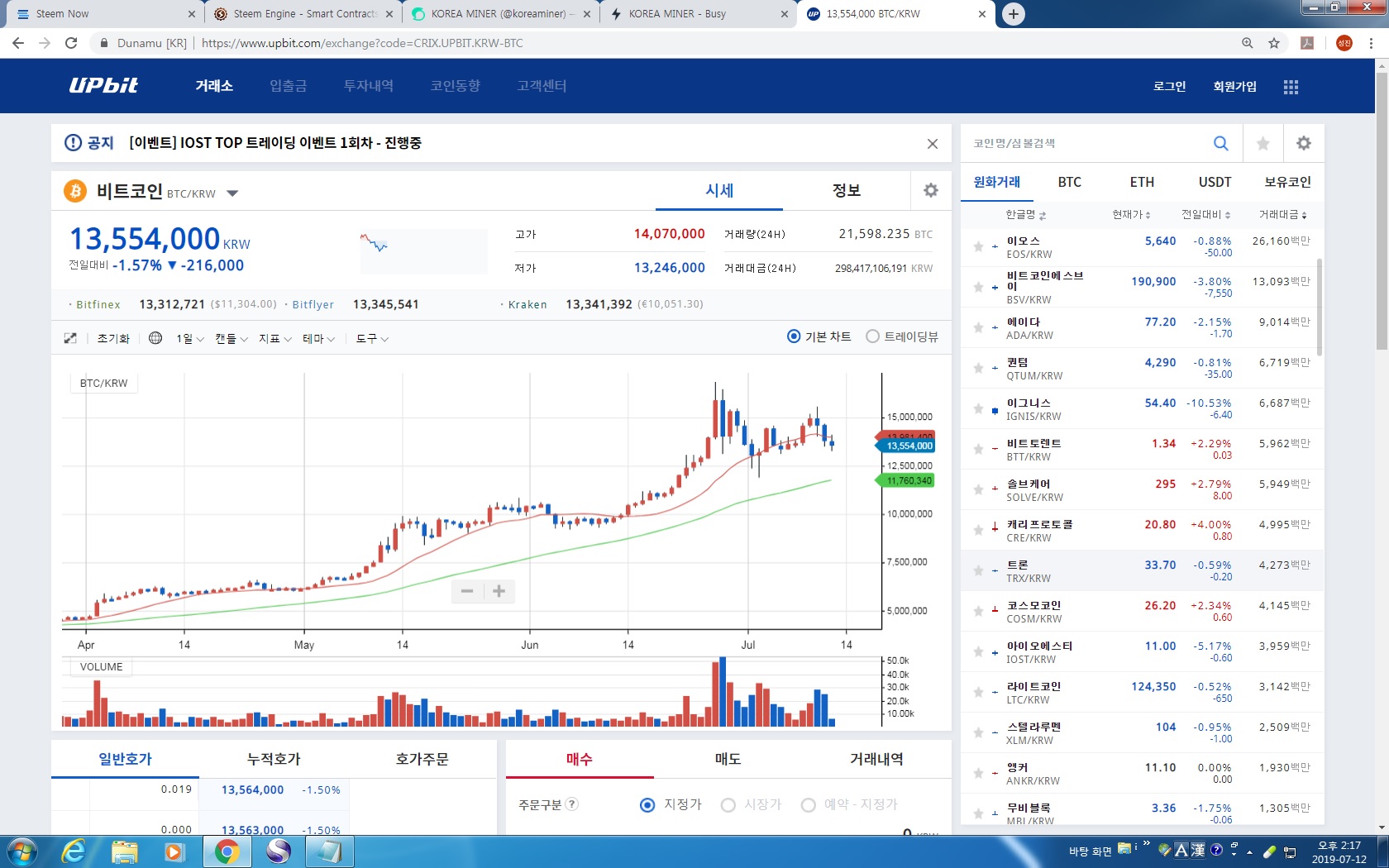Switch to 정보 tab

pyautogui.click(x=846, y=190)
